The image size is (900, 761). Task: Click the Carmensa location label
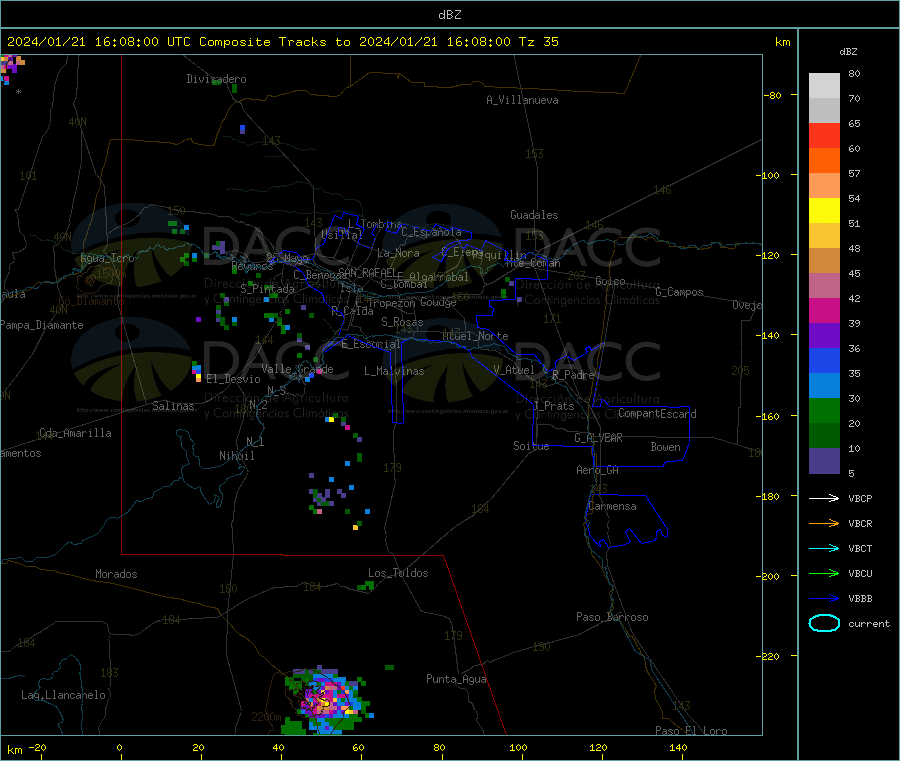coord(612,506)
